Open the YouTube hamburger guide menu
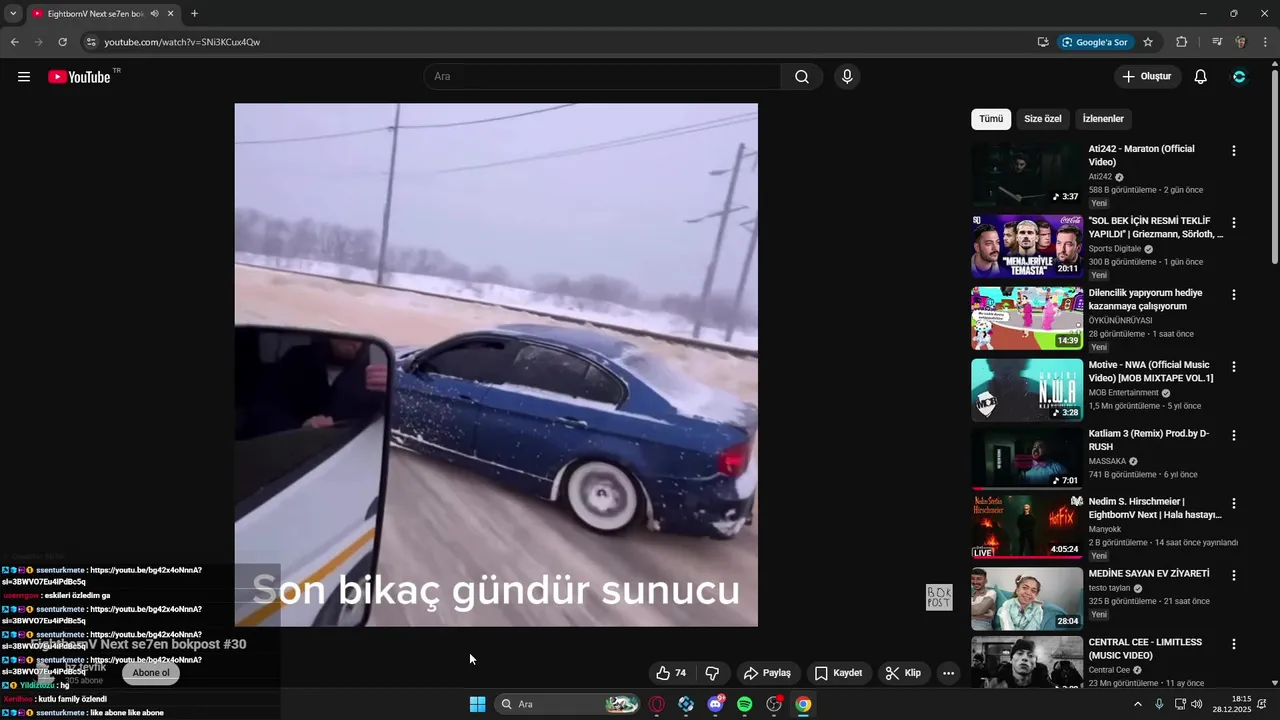This screenshot has height=720, width=1280. point(24,77)
